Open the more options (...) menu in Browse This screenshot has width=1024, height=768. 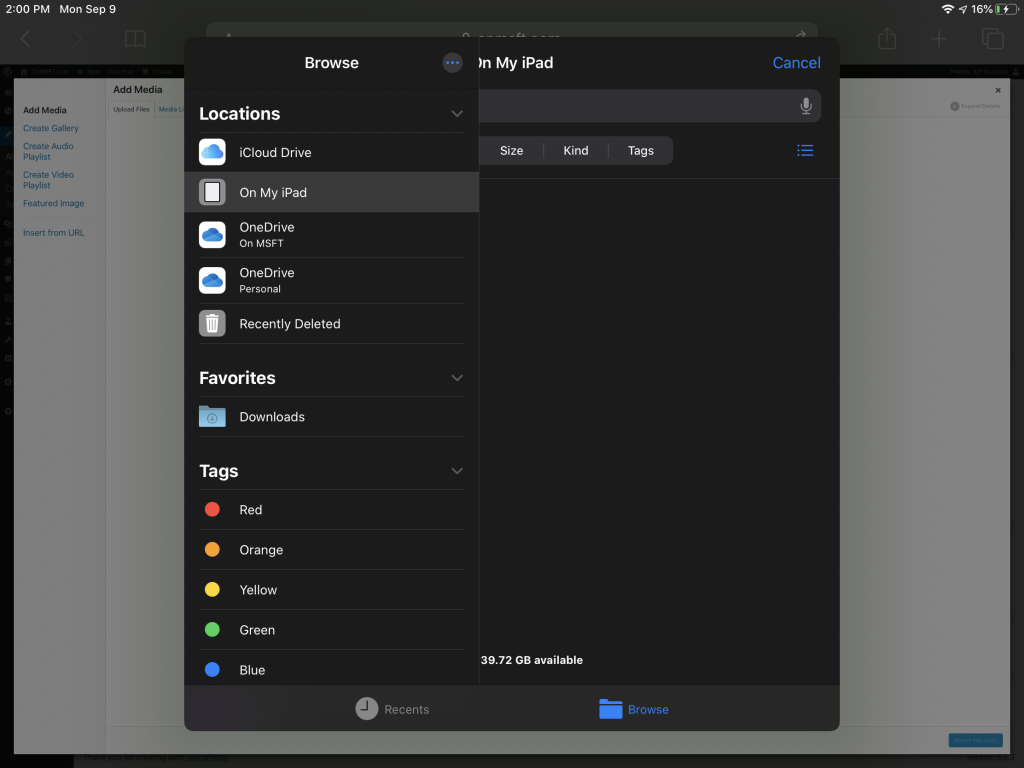[x=452, y=62]
